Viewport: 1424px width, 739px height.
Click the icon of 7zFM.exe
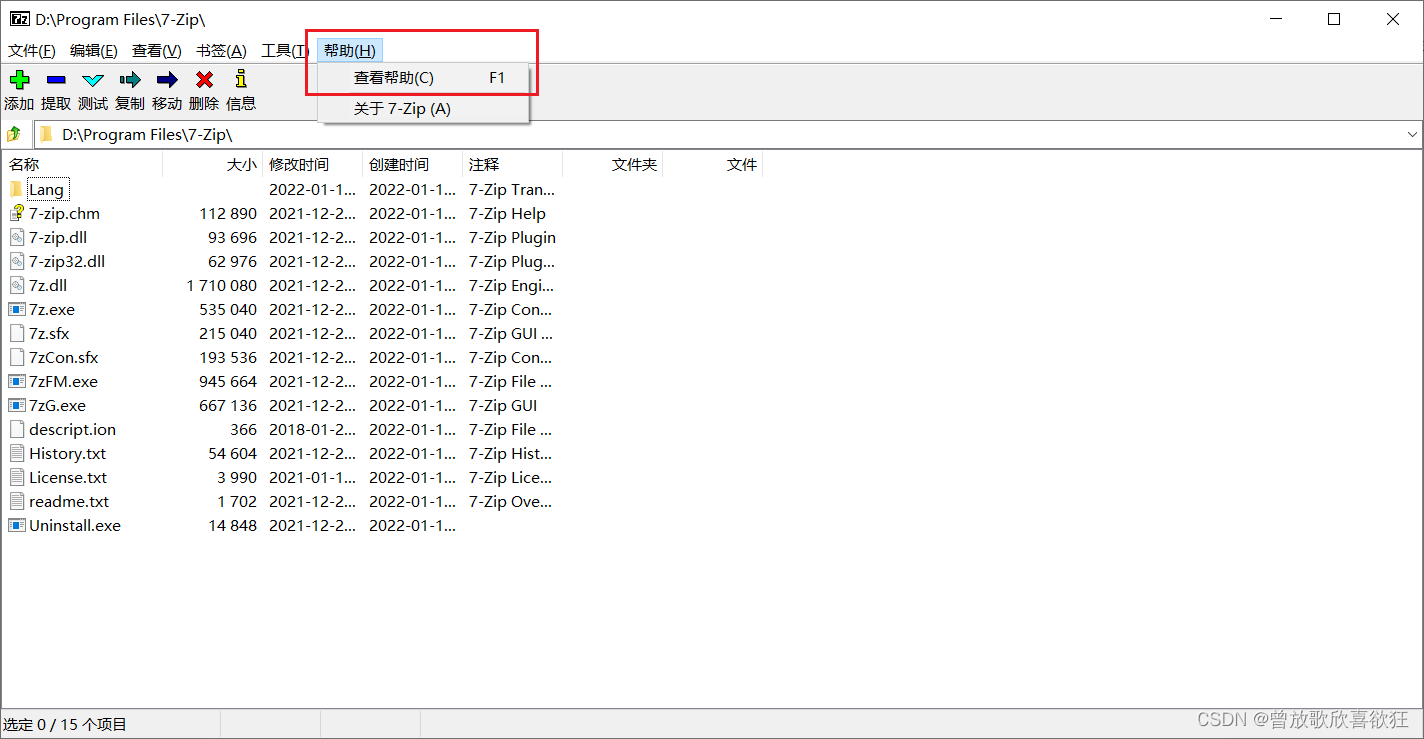(17, 381)
